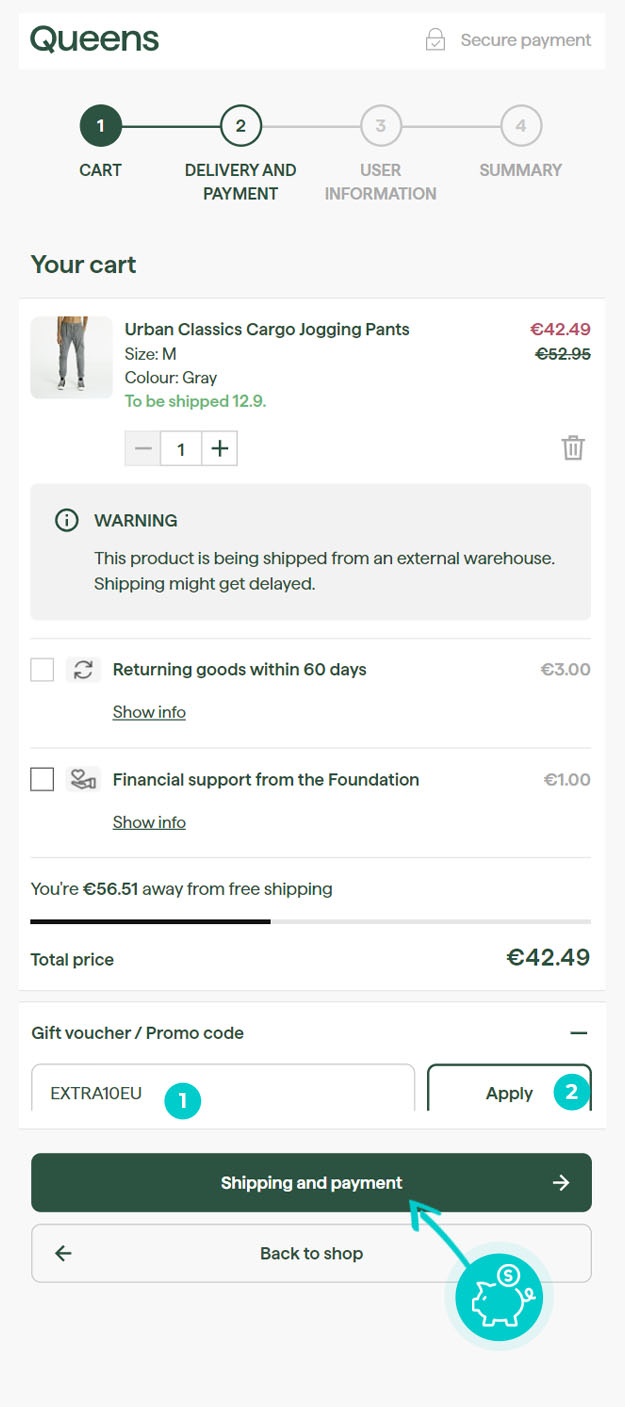The image size is (625, 1407).
Task: Click the returning goods refresh icon
Action: point(84,670)
